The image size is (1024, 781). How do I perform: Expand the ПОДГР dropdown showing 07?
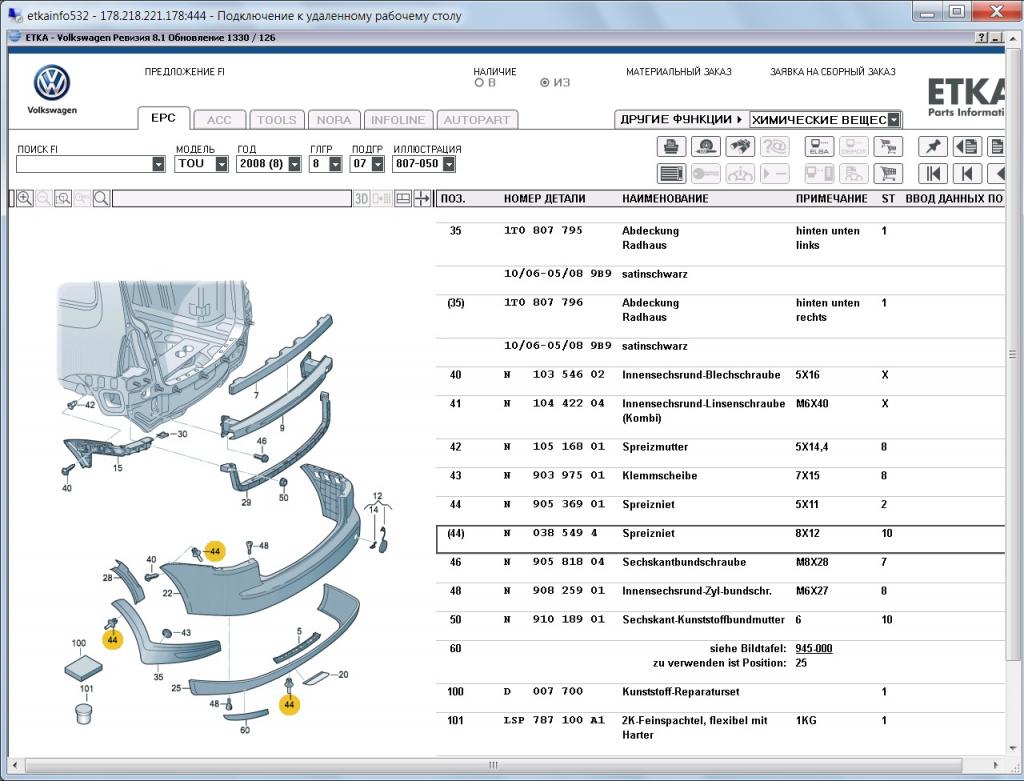coord(377,164)
